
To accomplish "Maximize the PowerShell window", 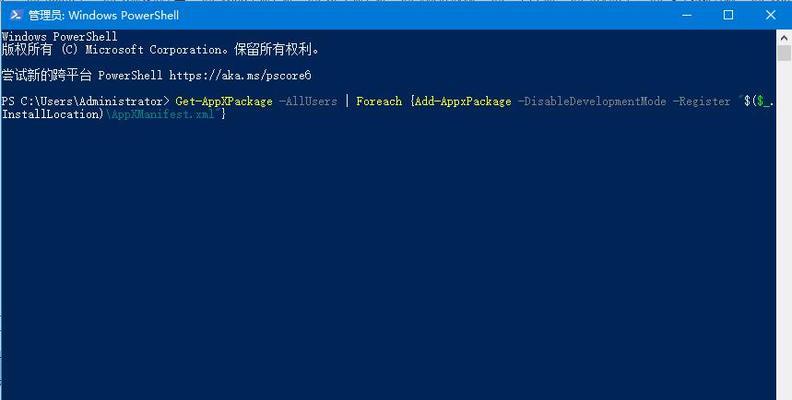I will [728, 15].
